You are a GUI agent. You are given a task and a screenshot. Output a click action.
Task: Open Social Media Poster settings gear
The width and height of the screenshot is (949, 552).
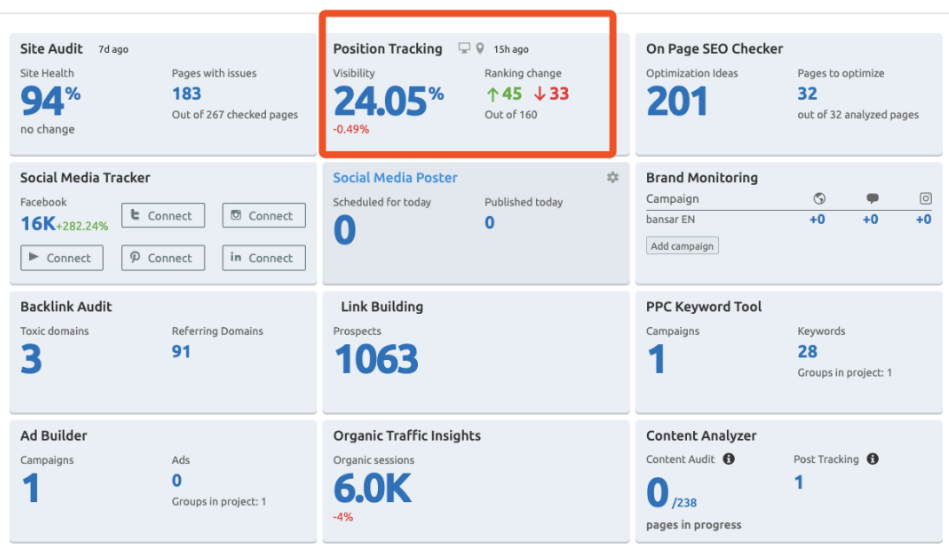pos(612,177)
